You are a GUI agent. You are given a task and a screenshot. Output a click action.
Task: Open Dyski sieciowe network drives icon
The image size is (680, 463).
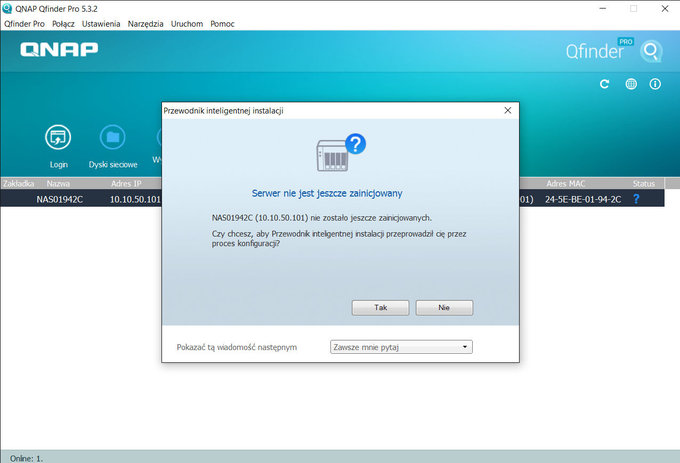point(113,137)
